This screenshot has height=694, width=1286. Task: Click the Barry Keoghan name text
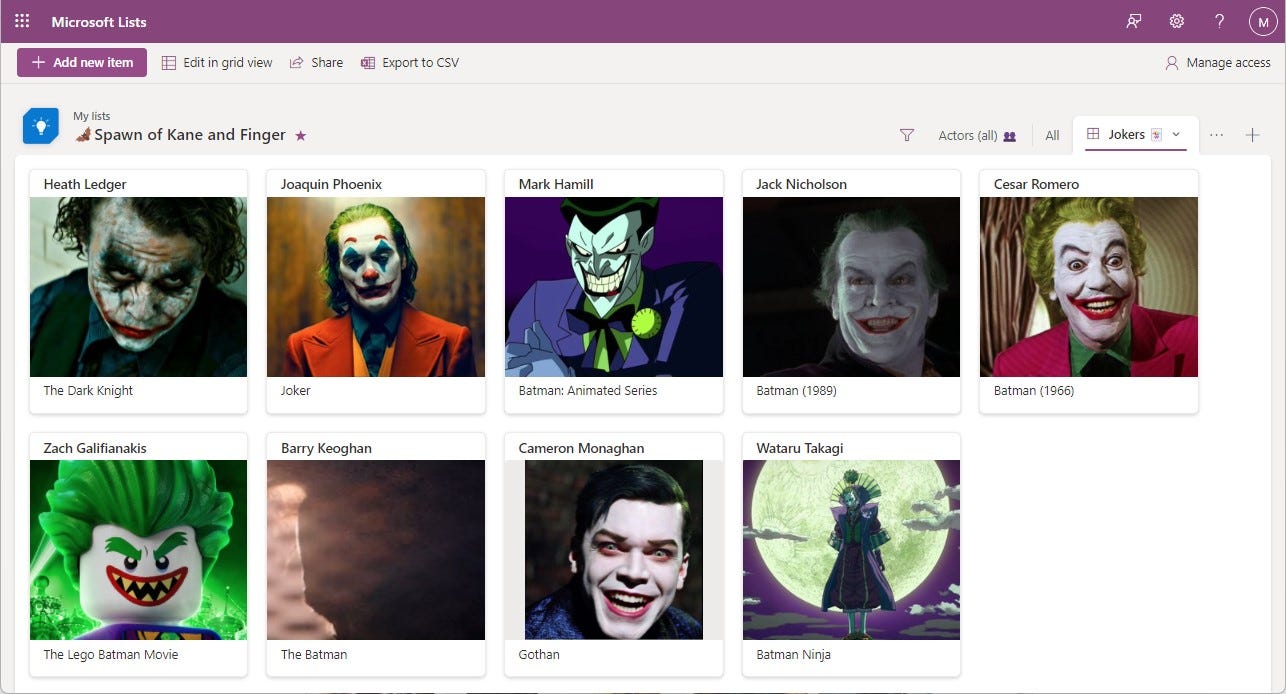326,448
